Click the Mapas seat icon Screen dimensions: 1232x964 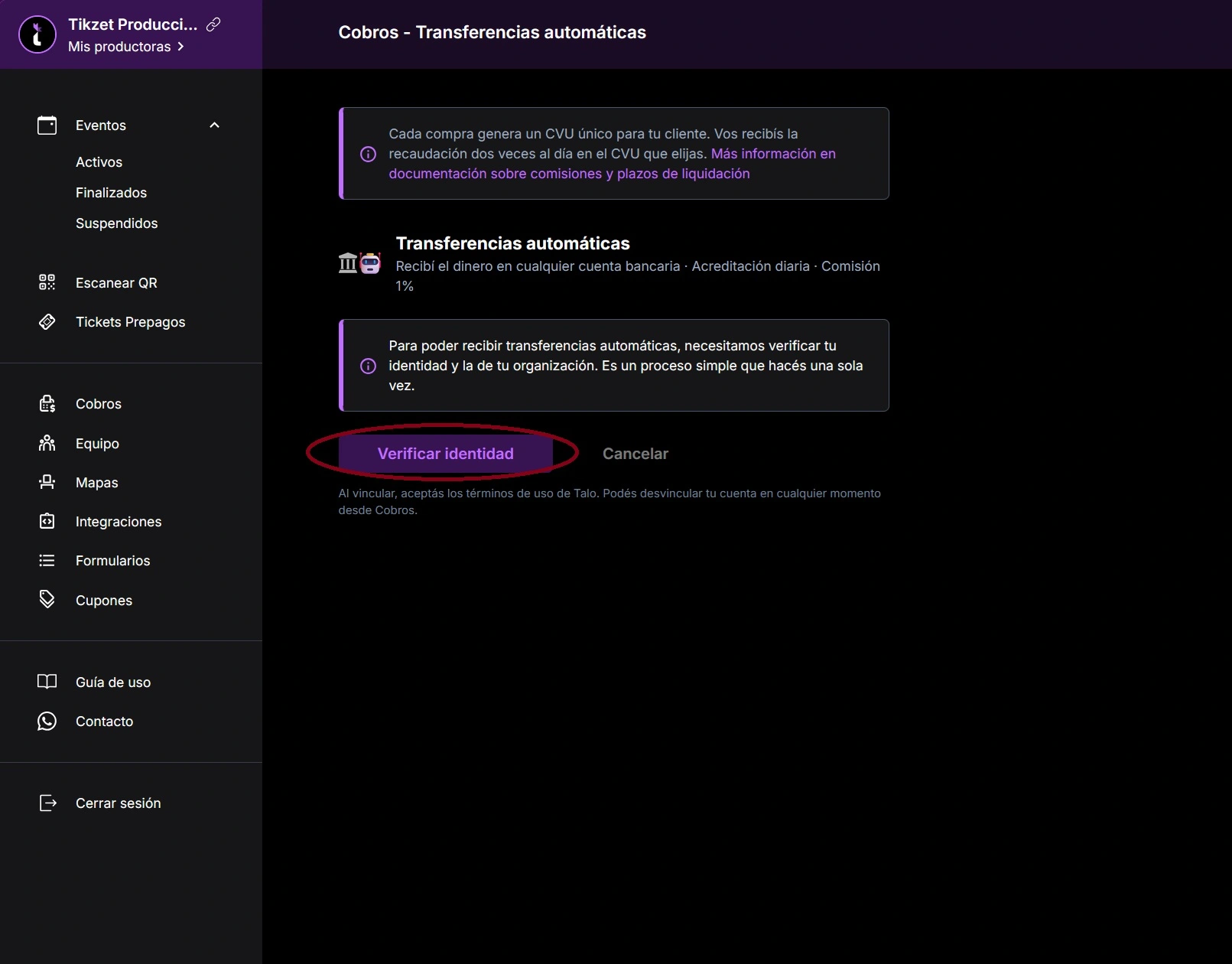(x=47, y=482)
